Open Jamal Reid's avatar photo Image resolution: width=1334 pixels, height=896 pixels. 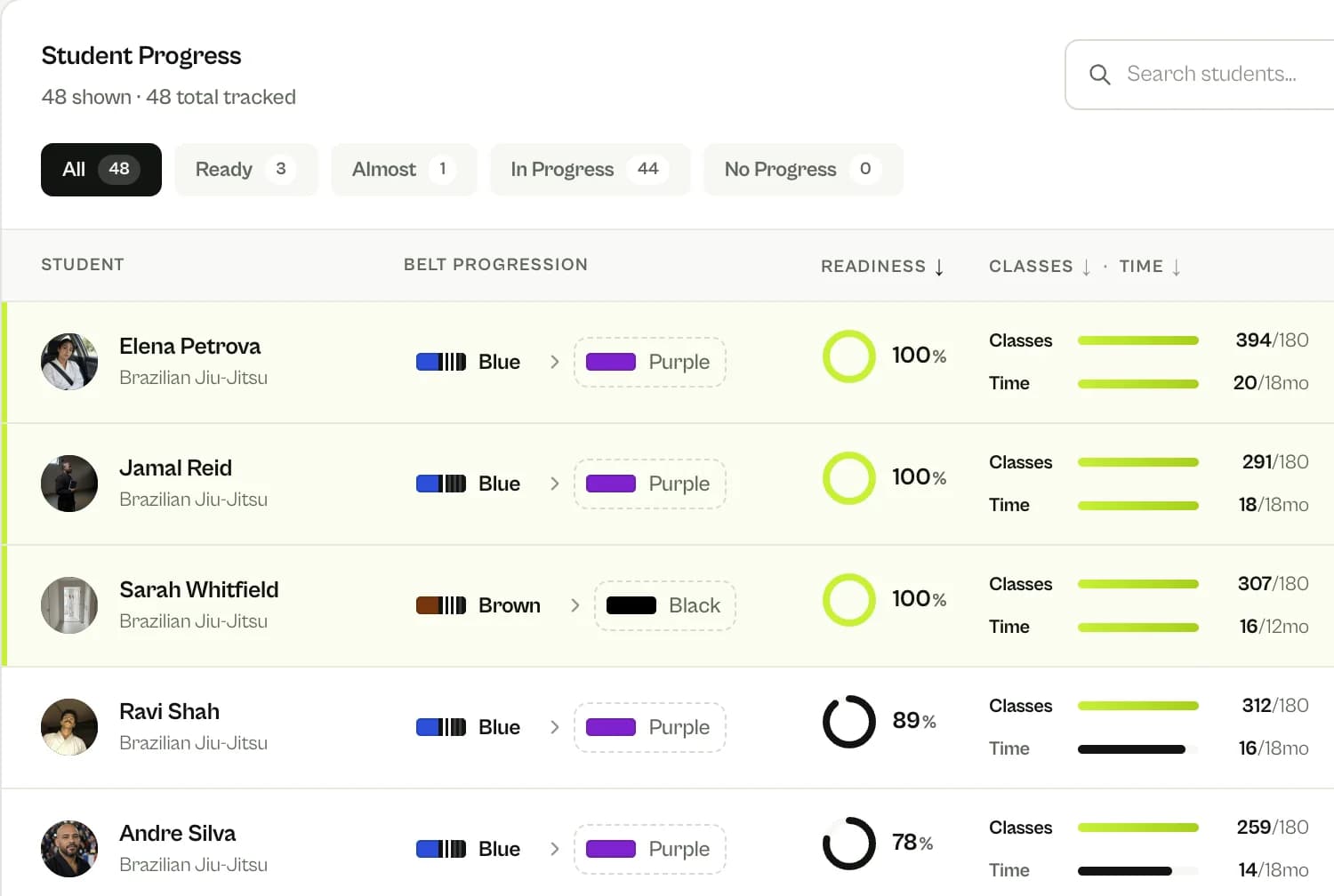[69, 484]
